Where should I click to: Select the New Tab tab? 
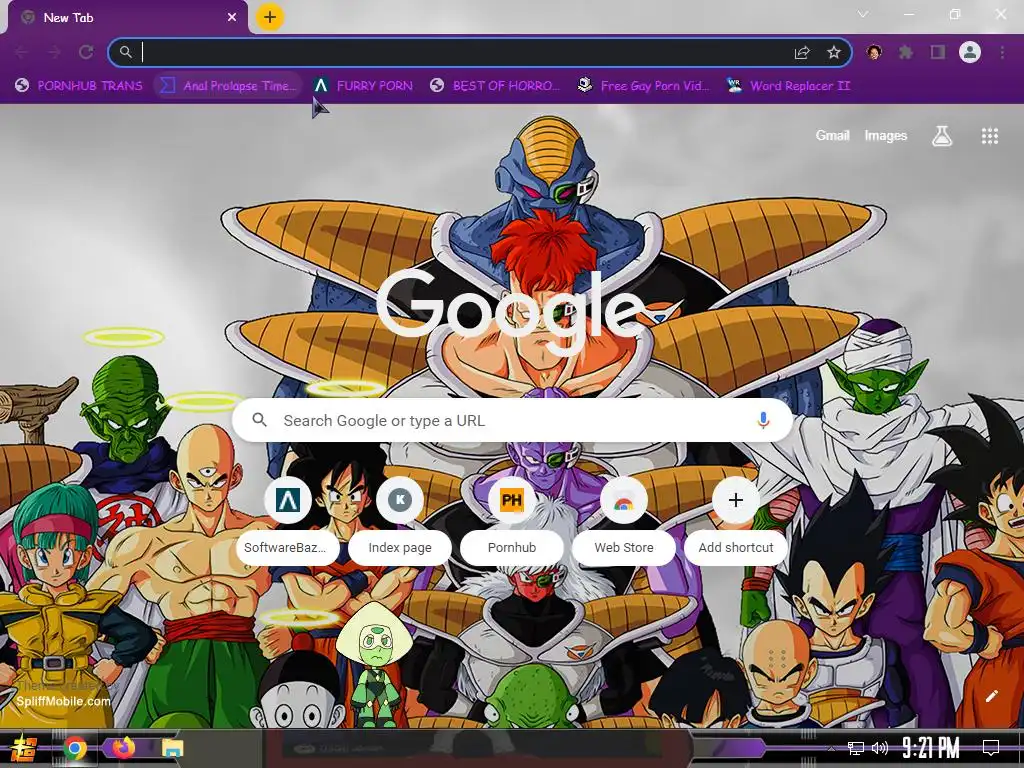tap(127, 18)
